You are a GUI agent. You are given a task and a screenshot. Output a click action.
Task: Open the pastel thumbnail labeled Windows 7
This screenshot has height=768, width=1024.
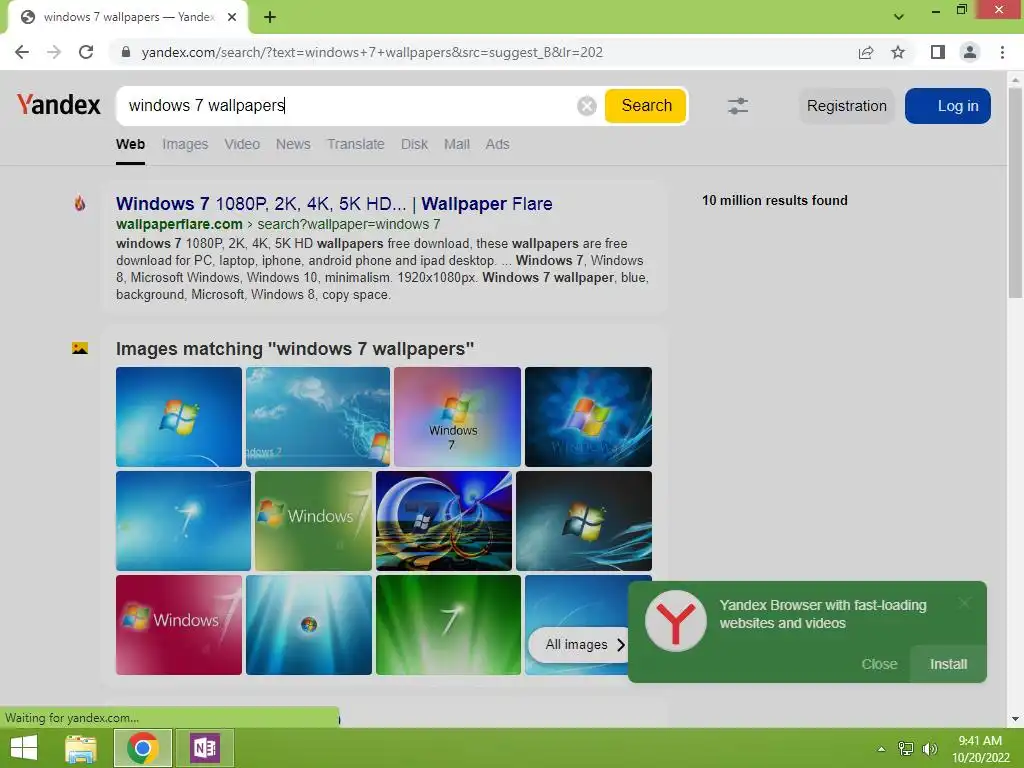click(457, 417)
